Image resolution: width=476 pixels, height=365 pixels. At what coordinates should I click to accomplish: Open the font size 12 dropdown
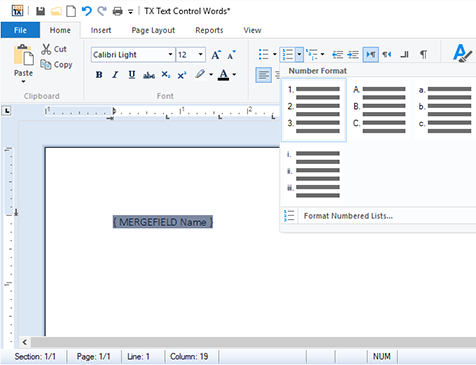200,54
